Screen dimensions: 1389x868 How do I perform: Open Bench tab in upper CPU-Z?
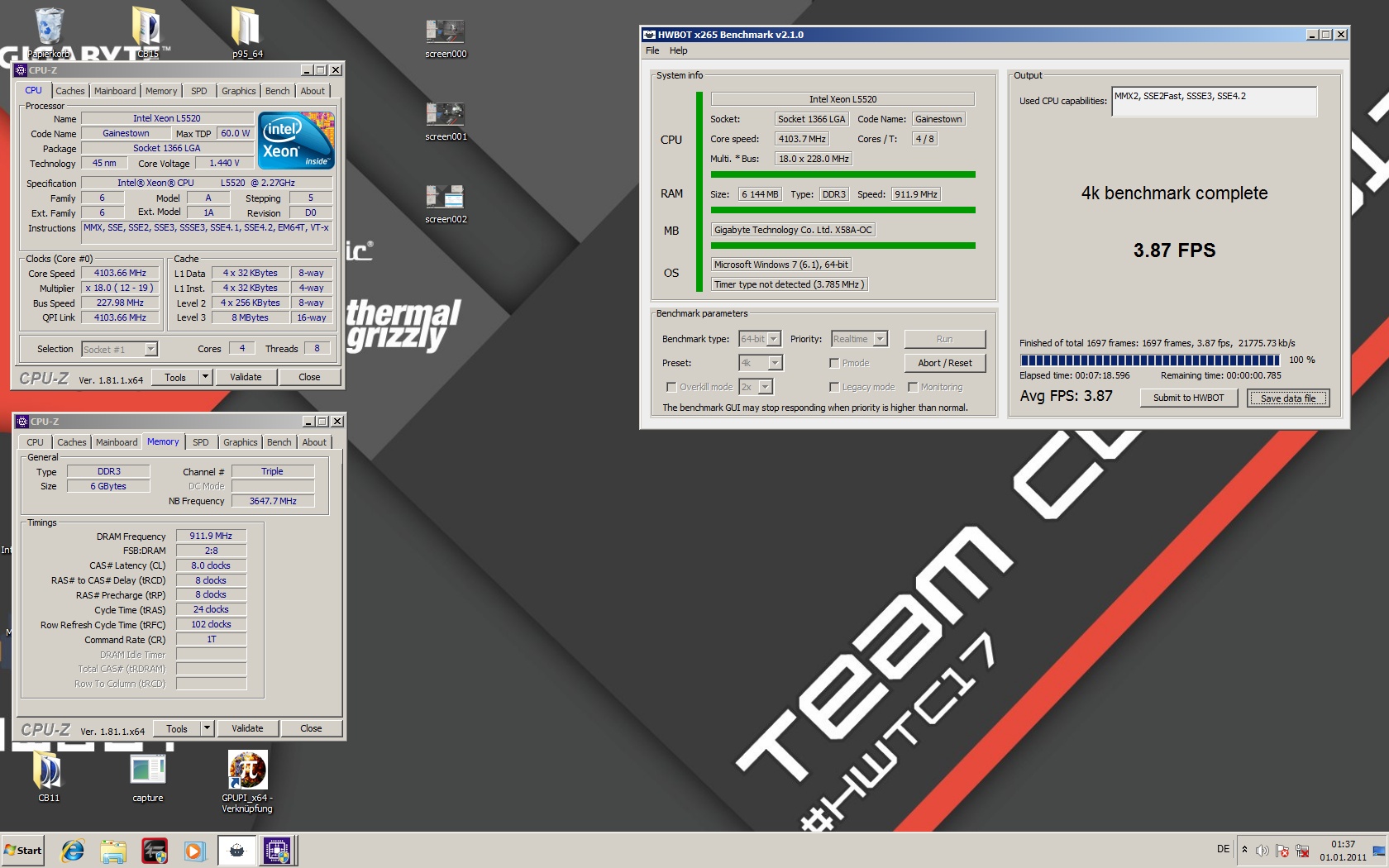(278, 91)
